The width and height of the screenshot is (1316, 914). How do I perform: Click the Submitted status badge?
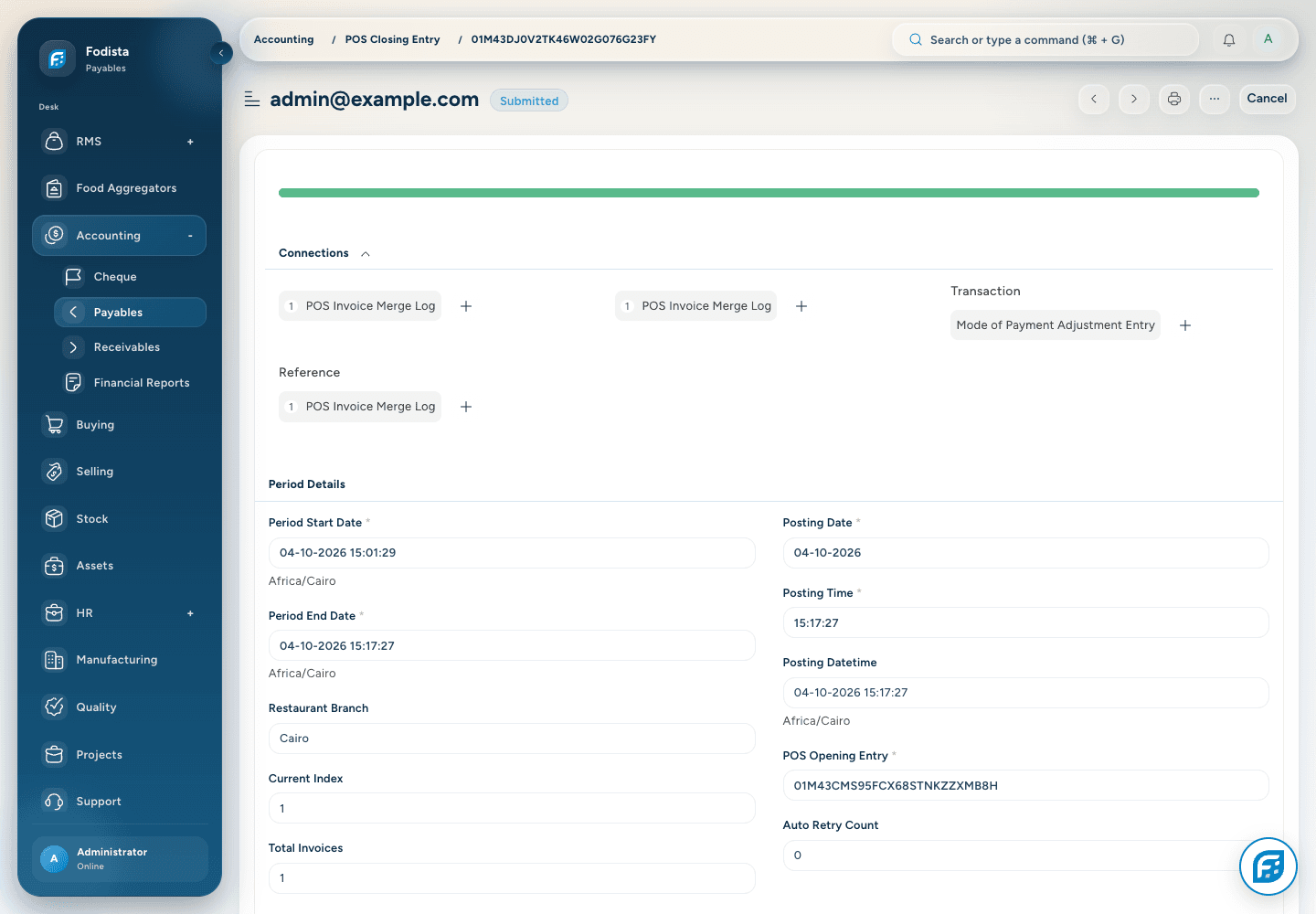click(529, 101)
